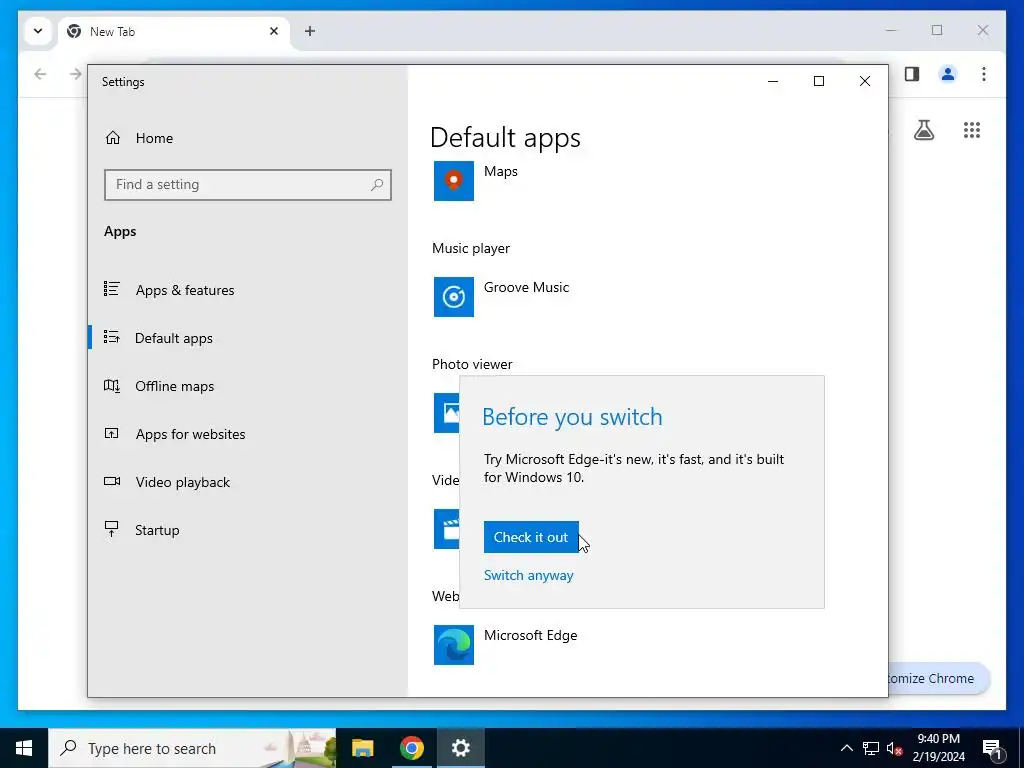Screen dimensions: 1024x768
Task: Click the Maps app icon
Action: pos(454,181)
